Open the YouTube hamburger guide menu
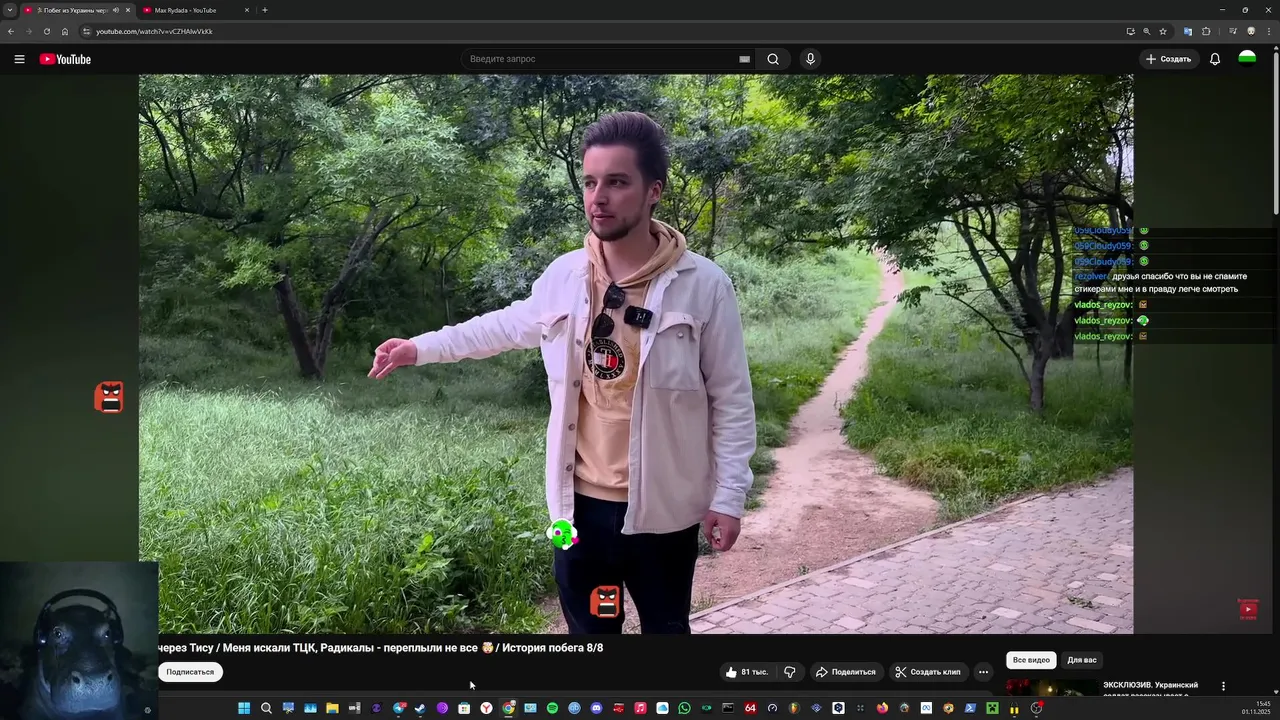This screenshot has height=720, width=1280. 19,59
